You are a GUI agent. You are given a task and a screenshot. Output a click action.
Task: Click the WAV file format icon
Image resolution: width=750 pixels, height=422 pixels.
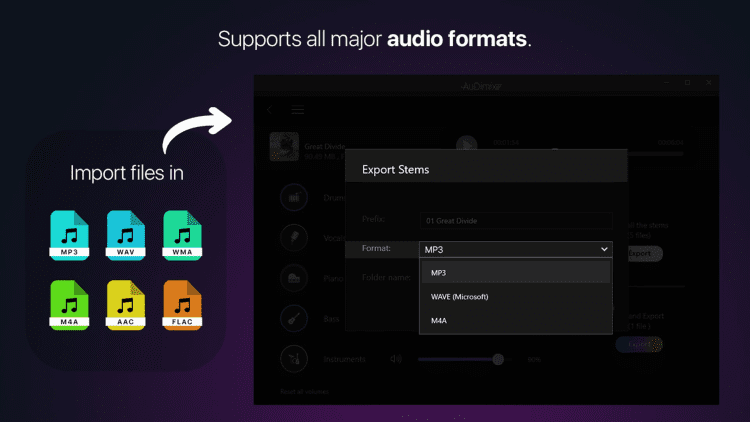126,235
